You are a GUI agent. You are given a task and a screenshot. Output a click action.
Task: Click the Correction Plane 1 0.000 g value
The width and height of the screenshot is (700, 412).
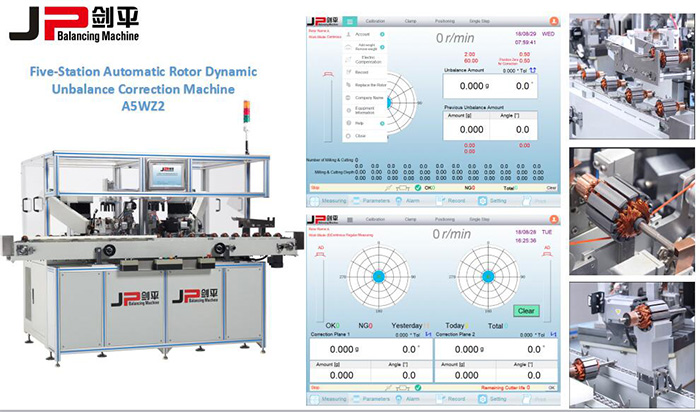[x=344, y=349]
